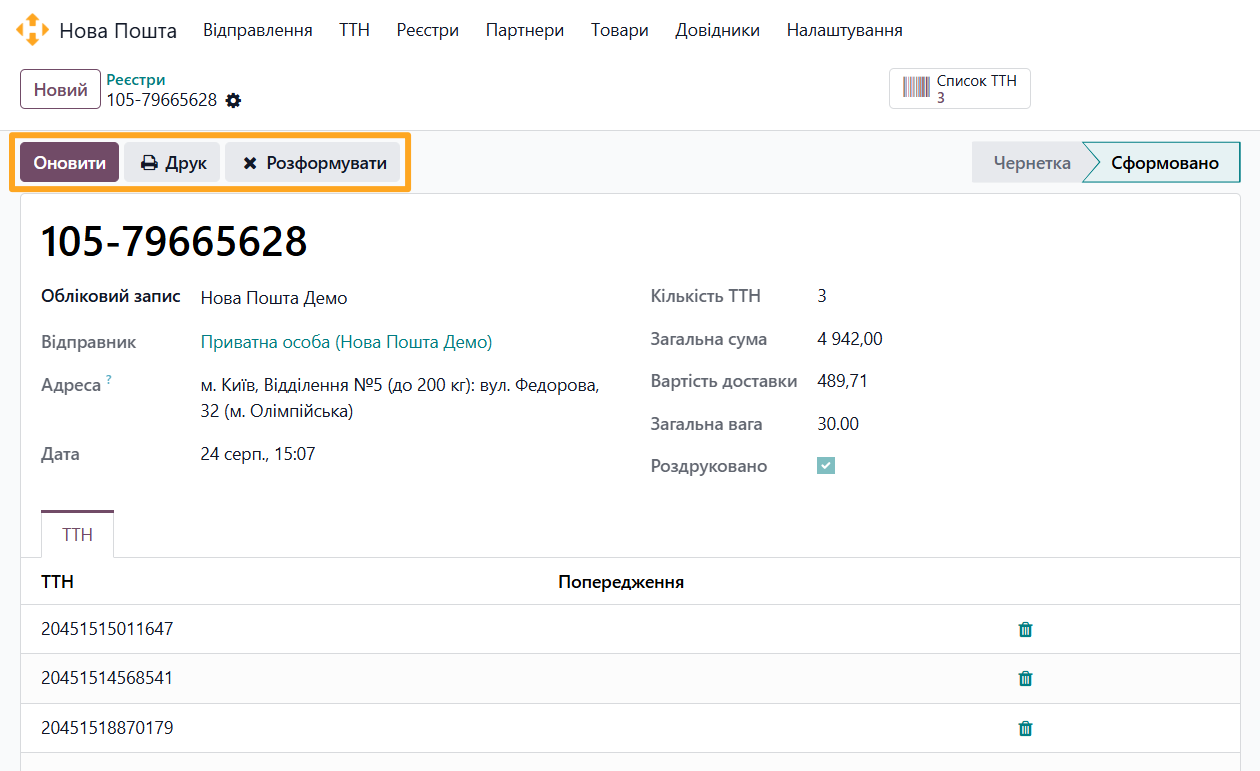Click the address text м. Київ, Відділення №5
1260x771 pixels.
click(400, 398)
